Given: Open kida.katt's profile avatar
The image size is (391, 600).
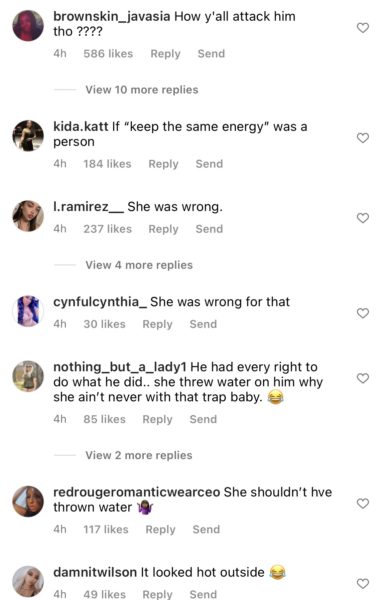Looking at the screenshot, I should (28, 136).
